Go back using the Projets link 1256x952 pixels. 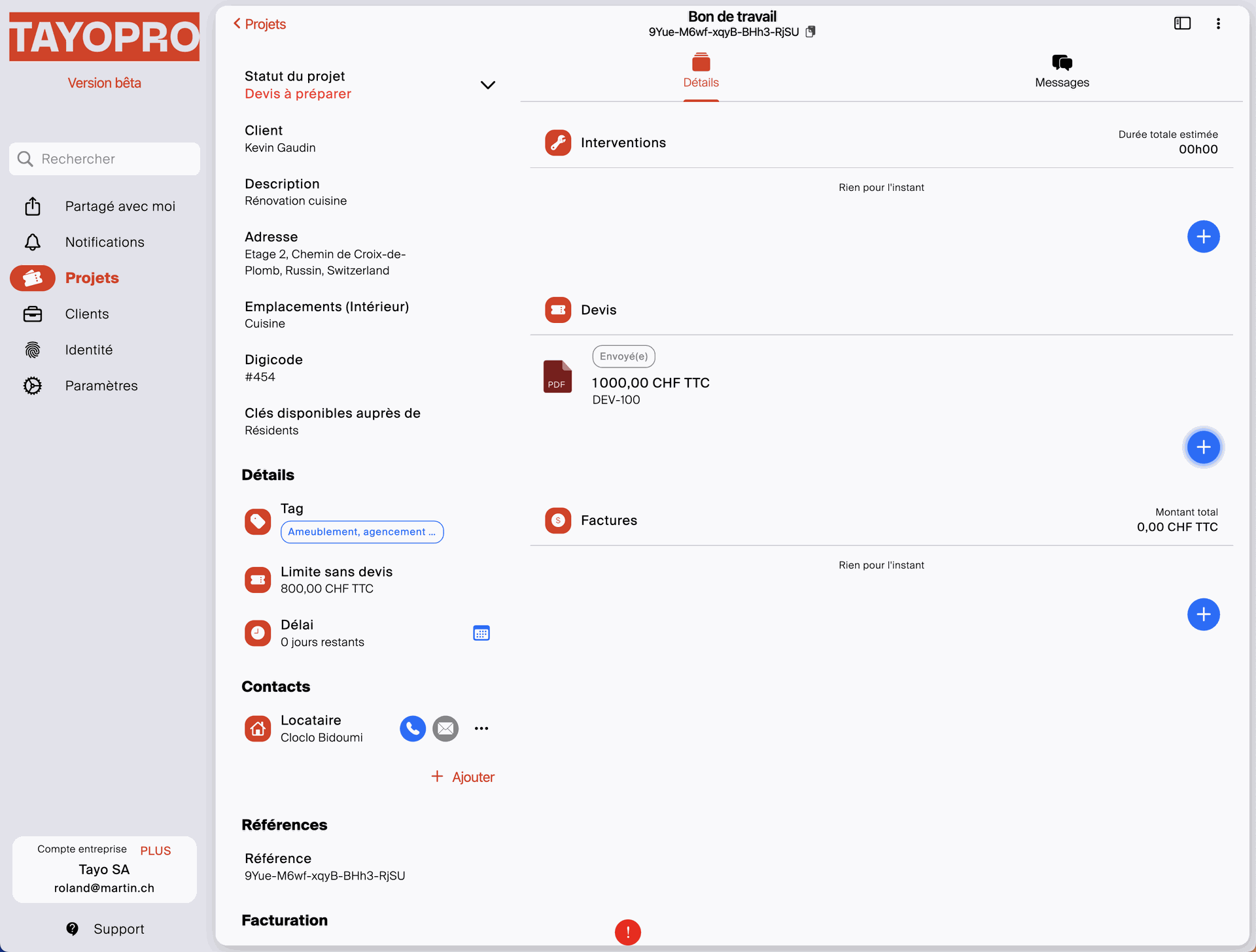point(260,24)
